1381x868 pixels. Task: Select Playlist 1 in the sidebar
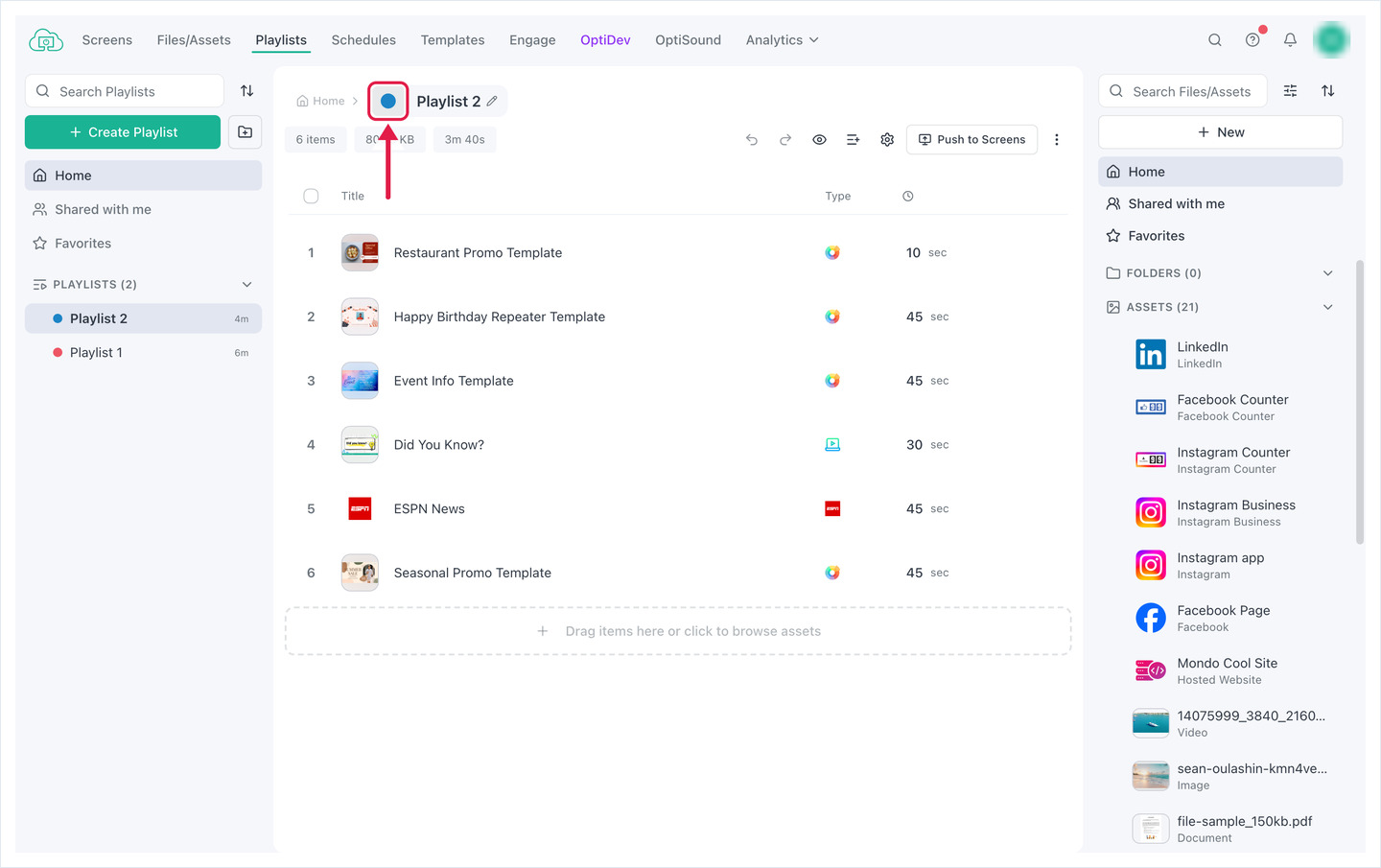[143, 353]
